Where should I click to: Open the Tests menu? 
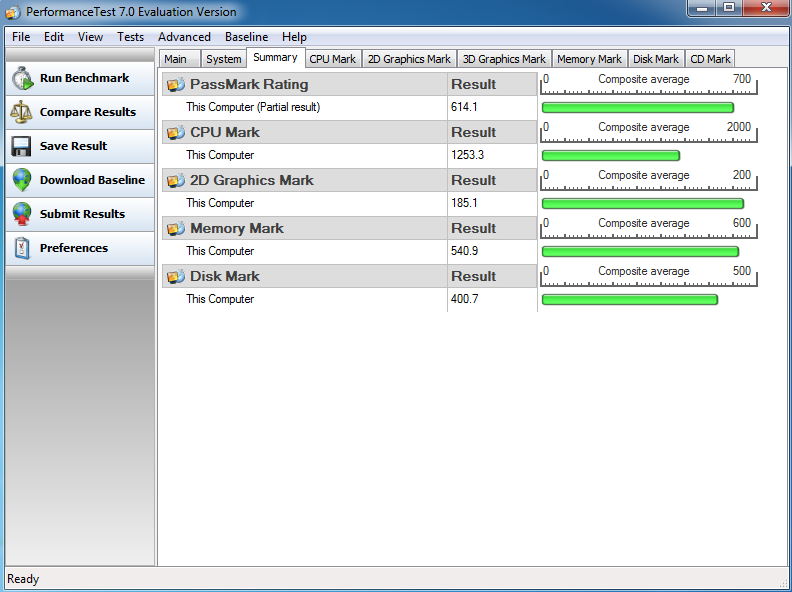(x=130, y=37)
